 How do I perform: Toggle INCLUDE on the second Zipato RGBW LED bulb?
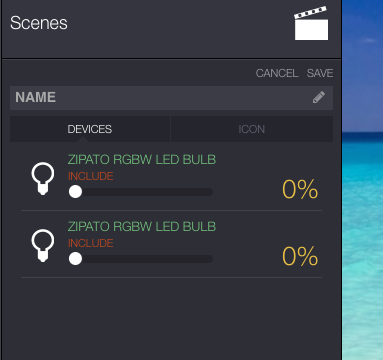91,243
